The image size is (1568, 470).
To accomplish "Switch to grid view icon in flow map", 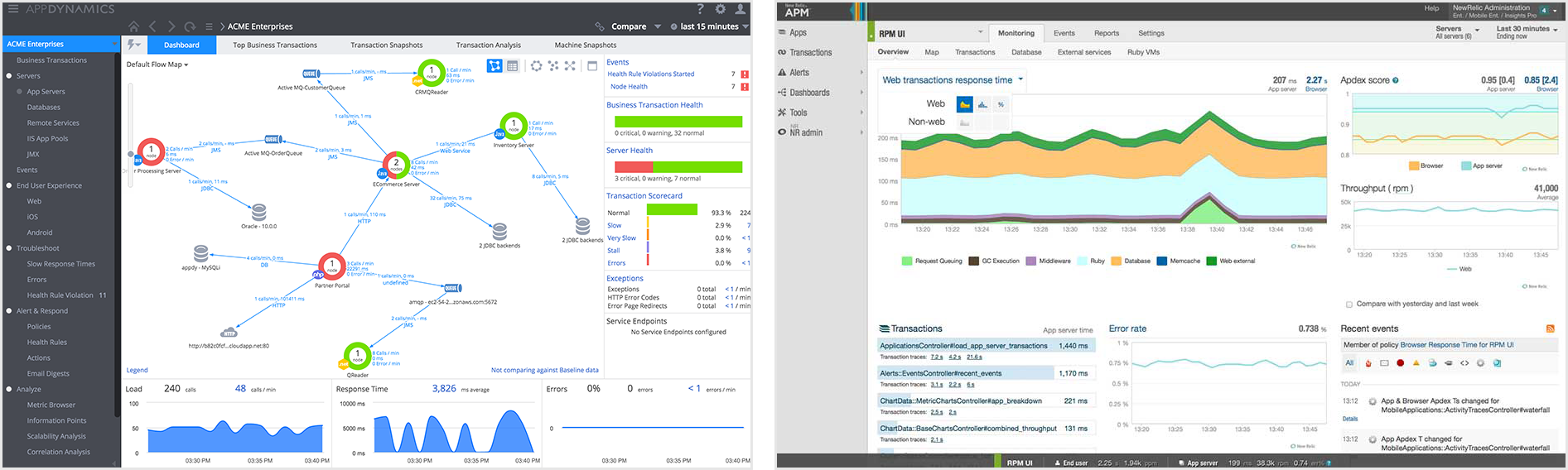I will 513,65.
